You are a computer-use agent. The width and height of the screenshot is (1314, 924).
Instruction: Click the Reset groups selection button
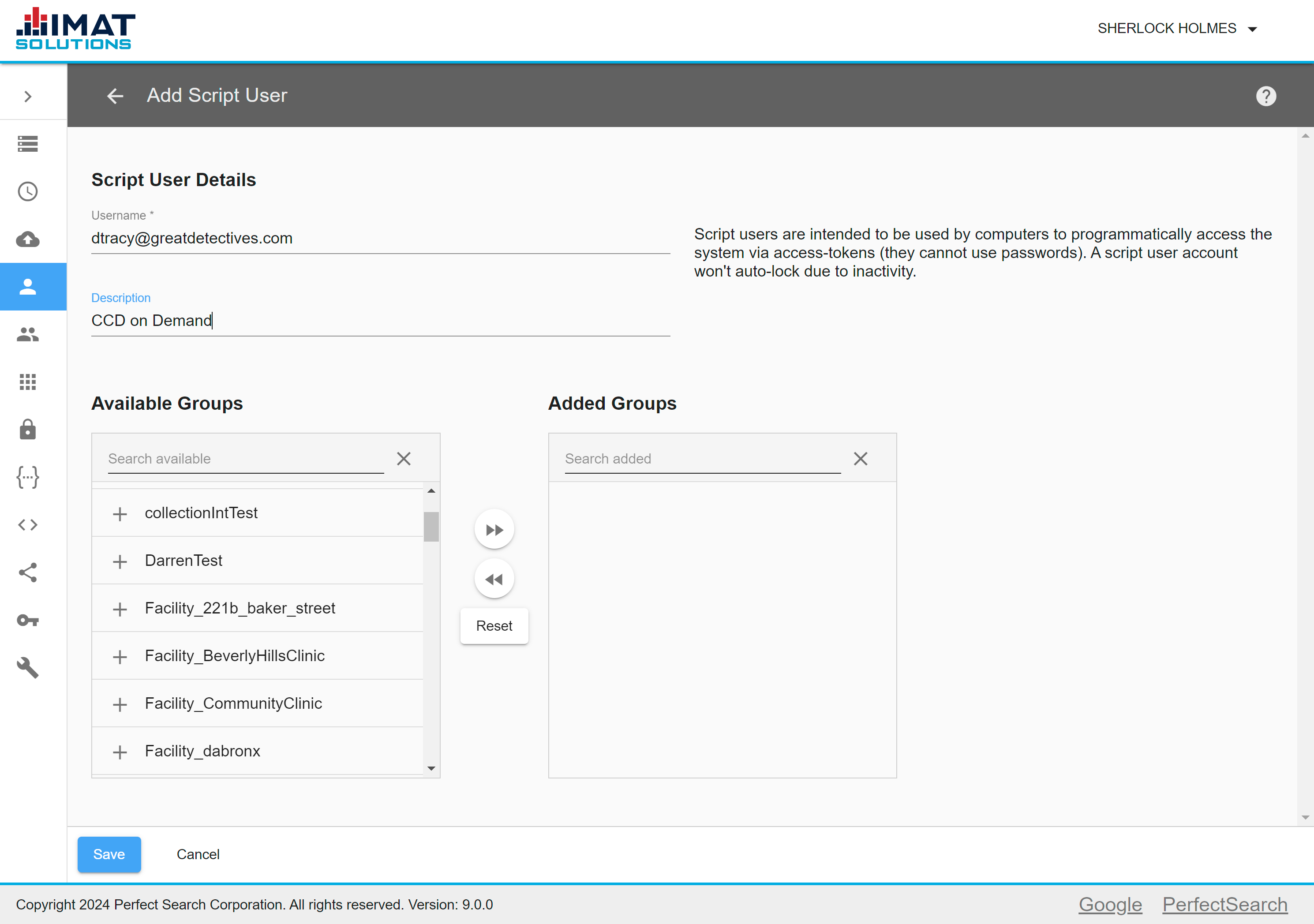pos(494,626)
